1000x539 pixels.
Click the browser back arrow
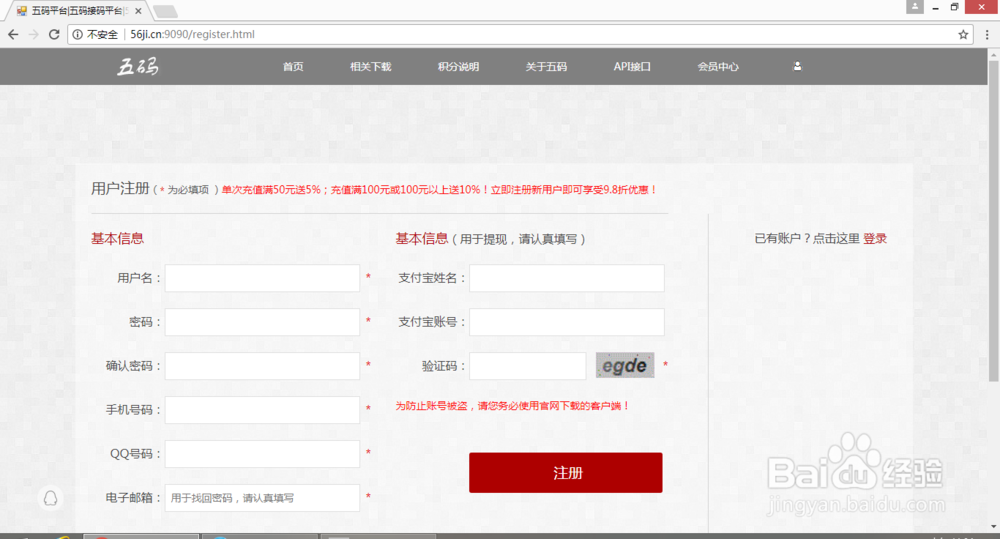13,34
